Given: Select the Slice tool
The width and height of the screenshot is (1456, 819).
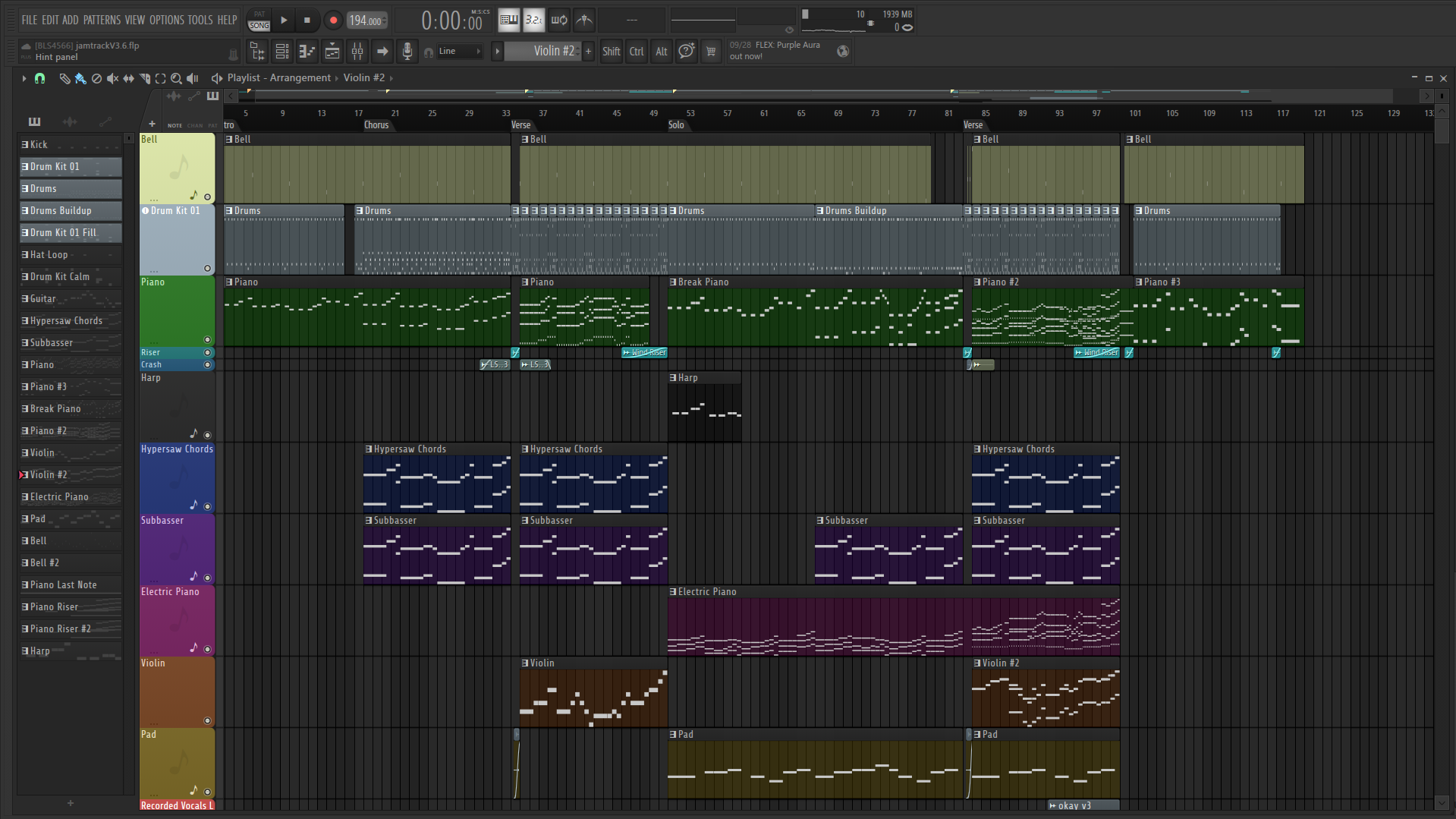Looking at the screenshot, I should (145, 78).
